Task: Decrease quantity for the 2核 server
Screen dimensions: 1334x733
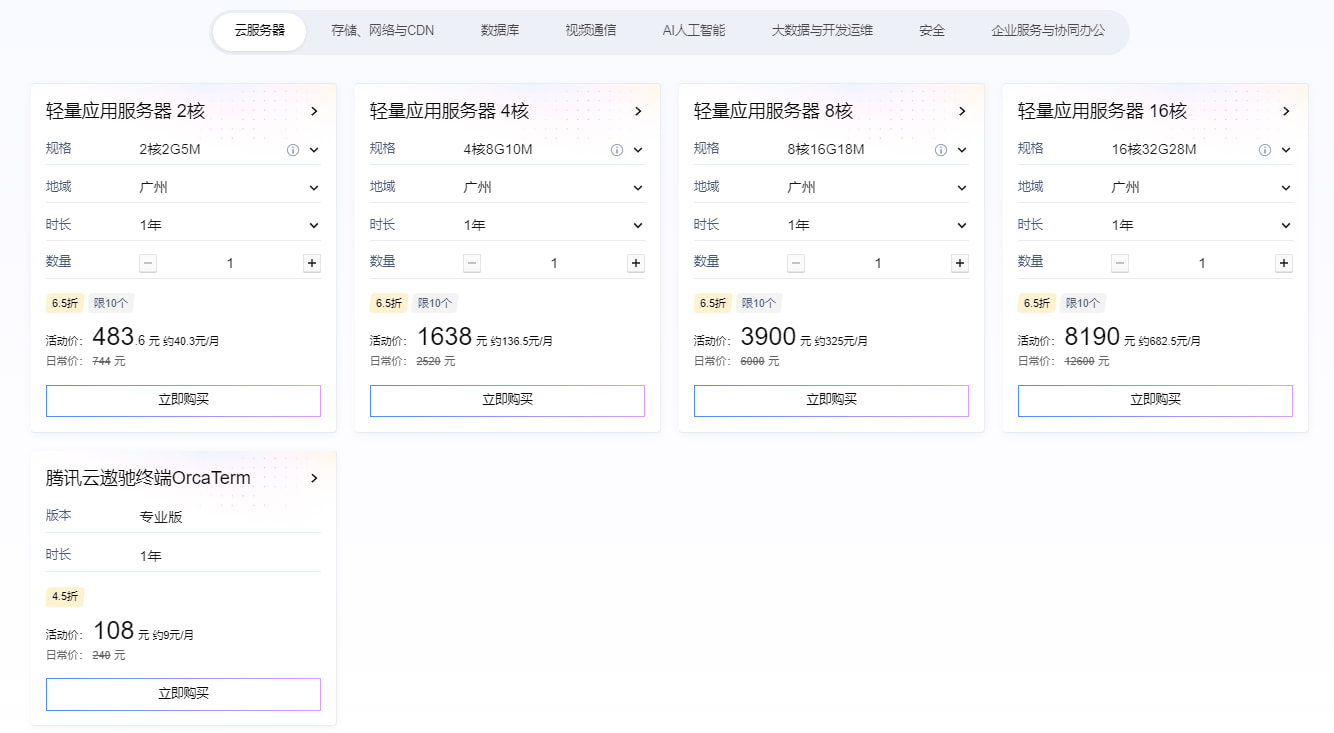Action: pyautogui.click(x=148, y=263)
